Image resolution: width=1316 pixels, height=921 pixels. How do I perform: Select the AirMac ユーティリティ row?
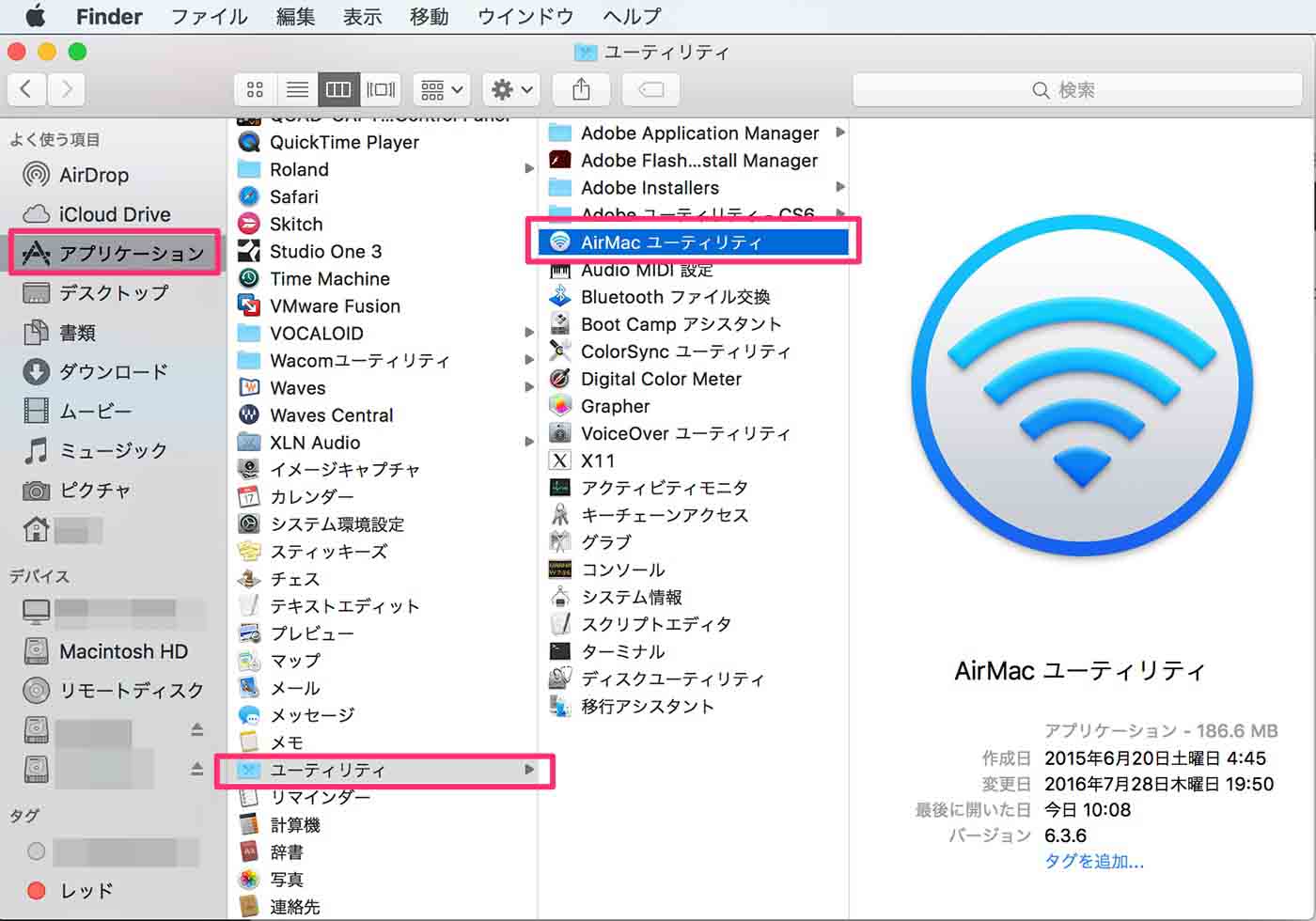coord(694,242)
